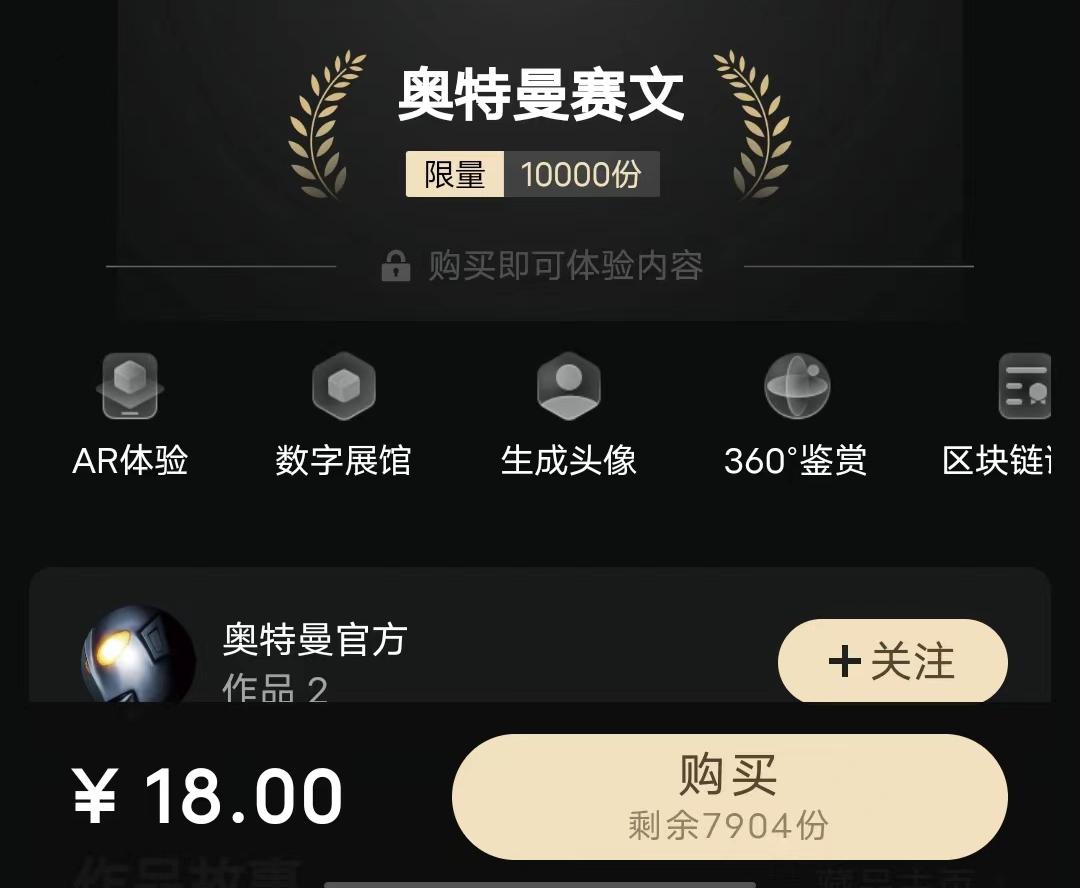The height and width of the screenshot is (888, 1080).
Task: Open the 360°鉴赏 globe icon
Action: 797,386
